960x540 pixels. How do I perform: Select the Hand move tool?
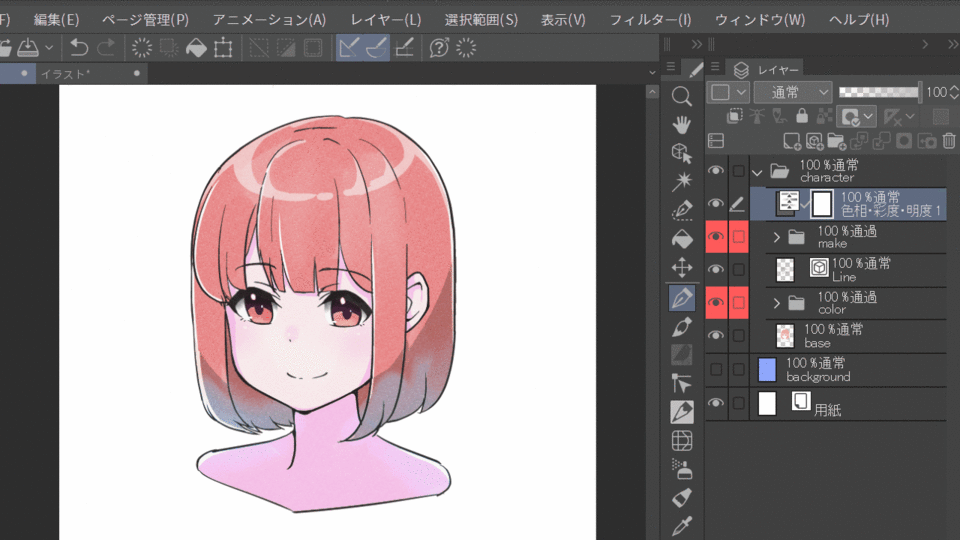point(681,124)
